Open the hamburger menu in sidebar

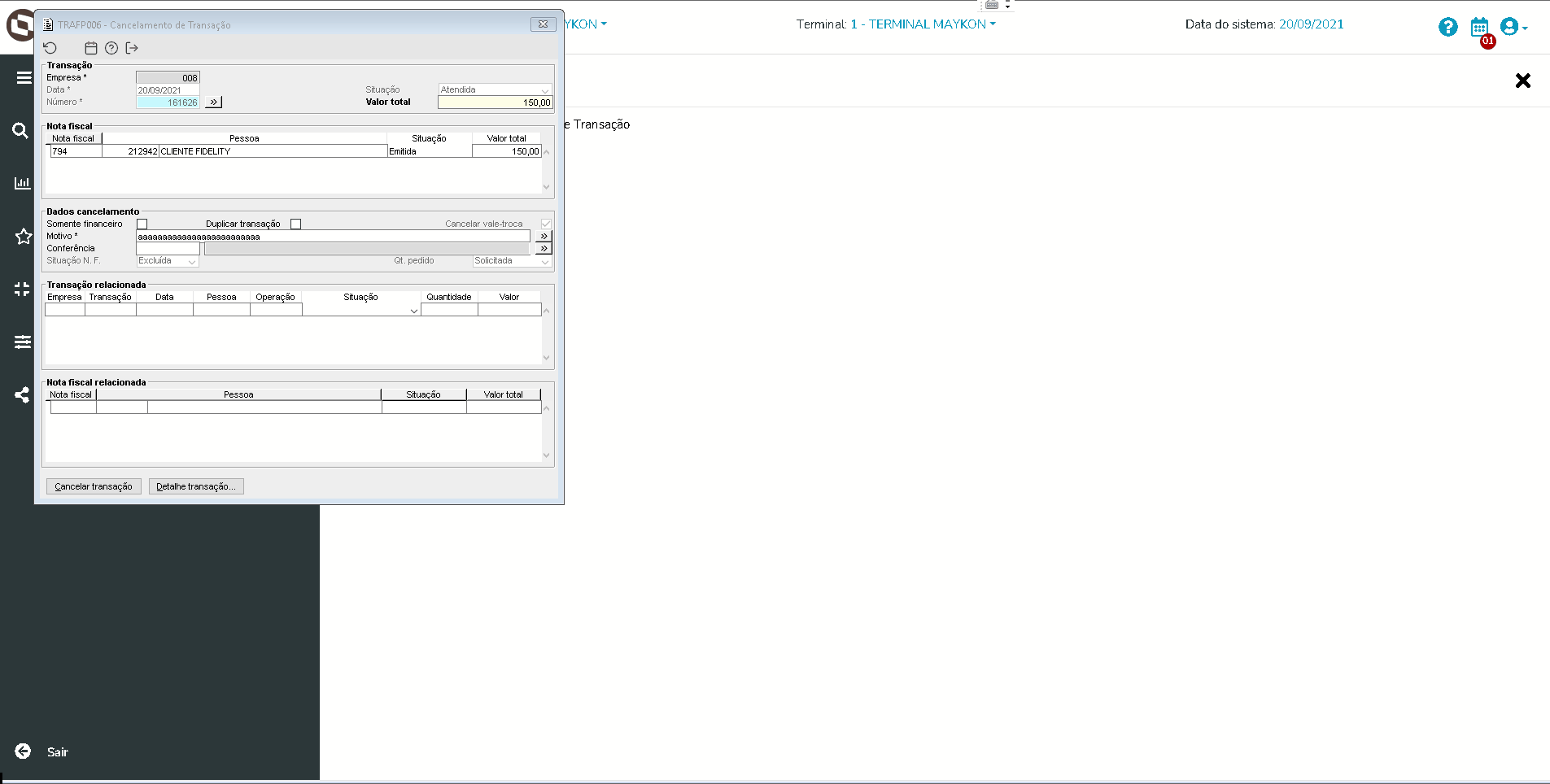[24, 78]
